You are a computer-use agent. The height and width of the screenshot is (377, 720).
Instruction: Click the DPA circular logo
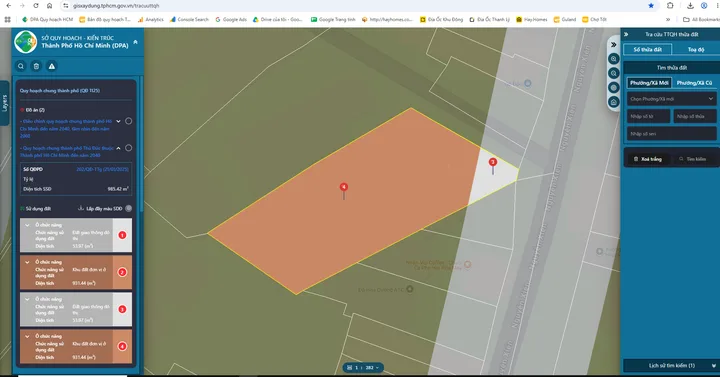(26, 42)
